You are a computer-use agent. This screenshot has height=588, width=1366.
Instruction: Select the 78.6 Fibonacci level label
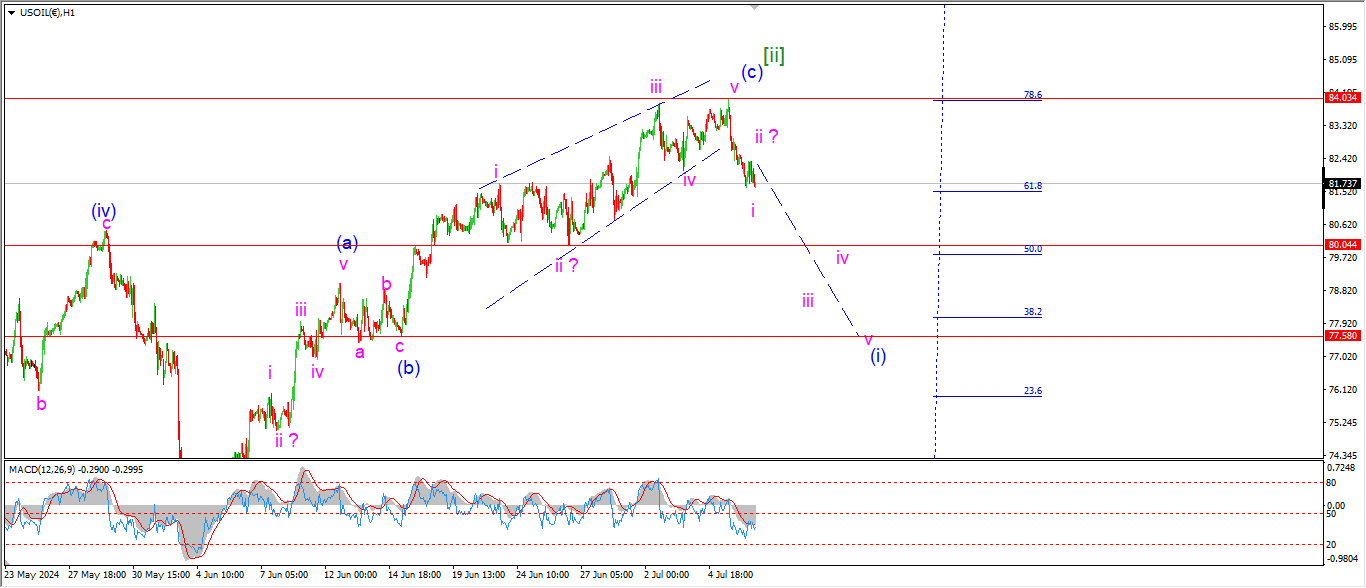pyautogui.click(x=1033, y=94)
